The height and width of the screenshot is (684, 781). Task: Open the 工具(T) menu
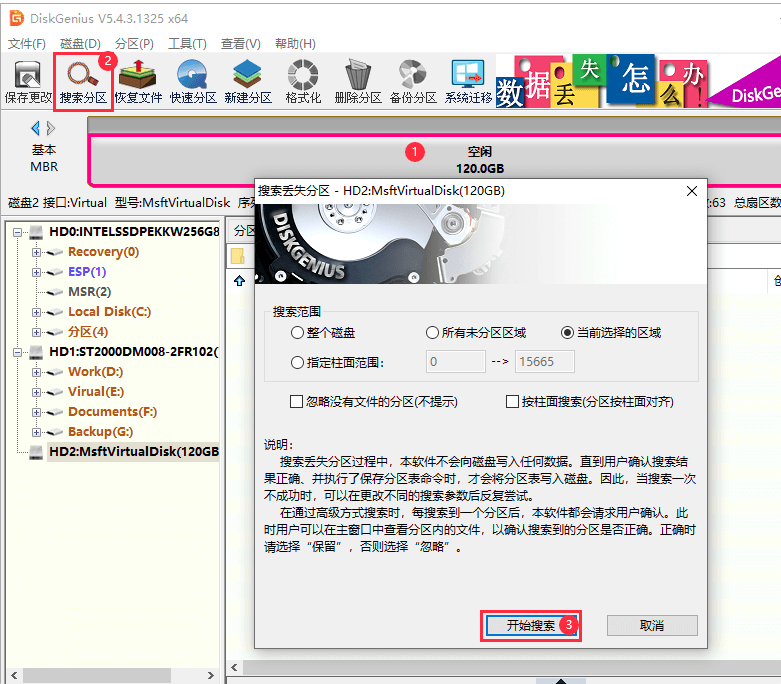pyautogui.click(x=187, y=44)
